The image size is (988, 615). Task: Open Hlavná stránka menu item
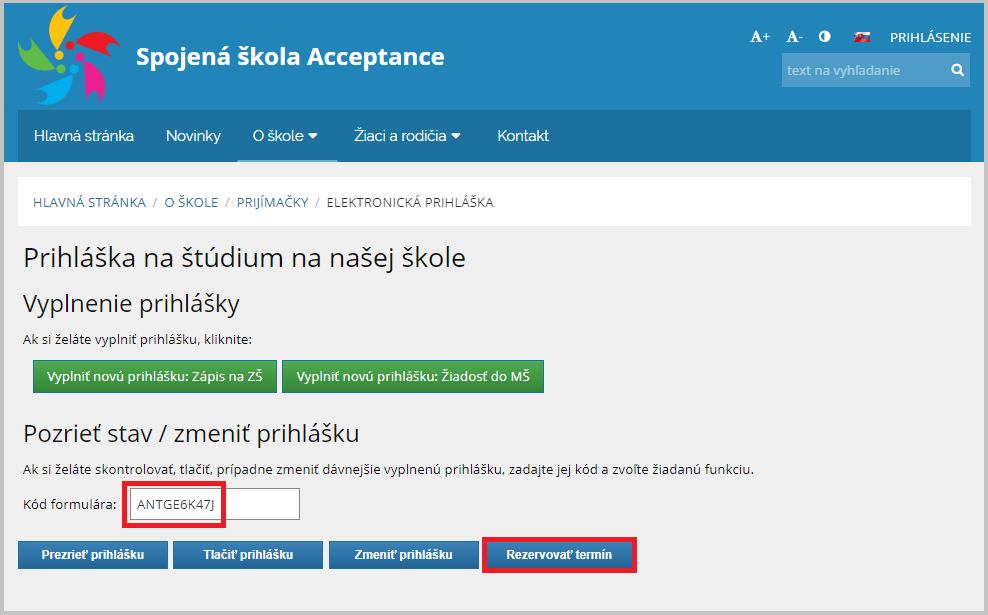click(84, 135)
